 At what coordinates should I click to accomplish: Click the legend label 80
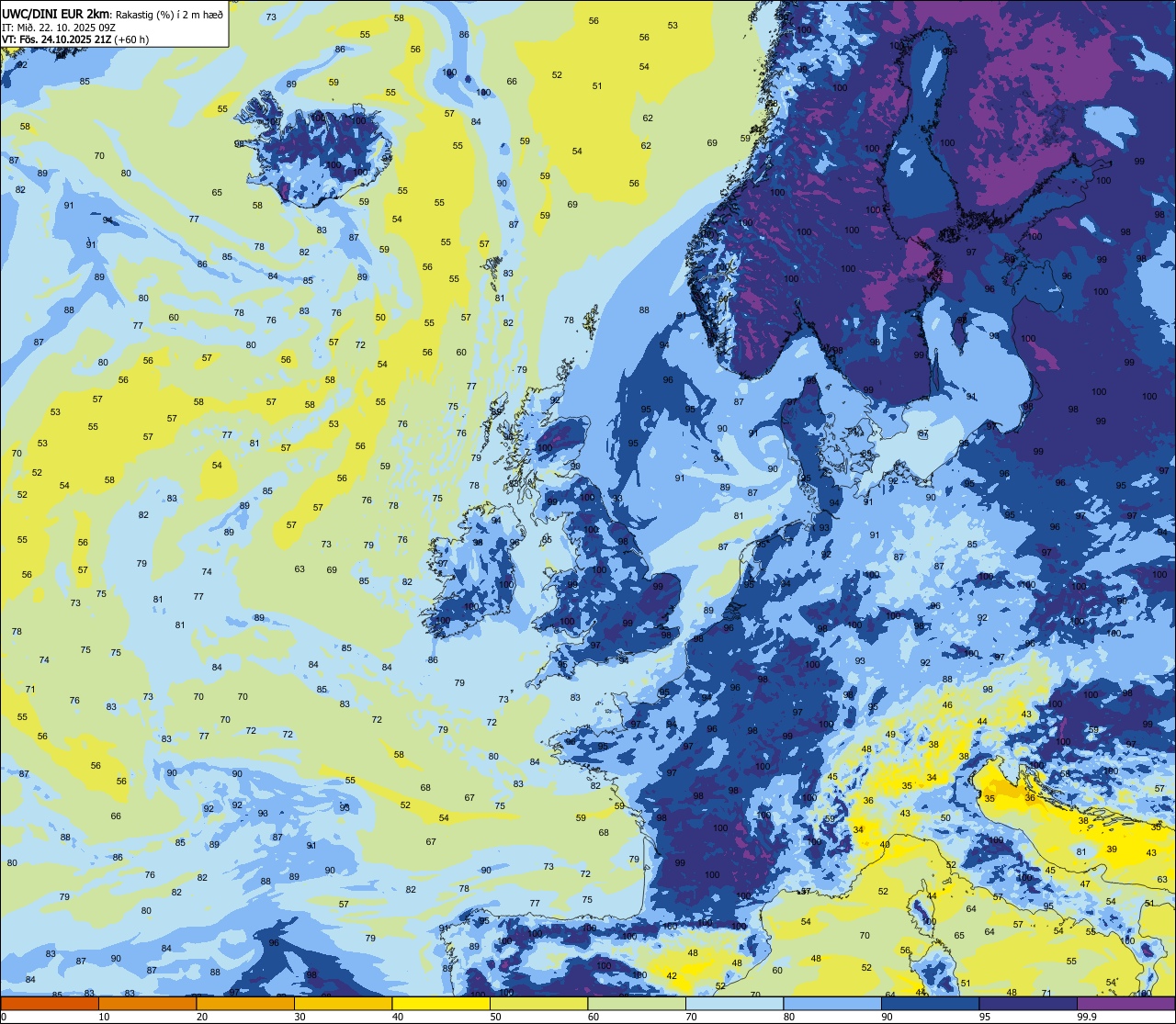point(789,1017)
